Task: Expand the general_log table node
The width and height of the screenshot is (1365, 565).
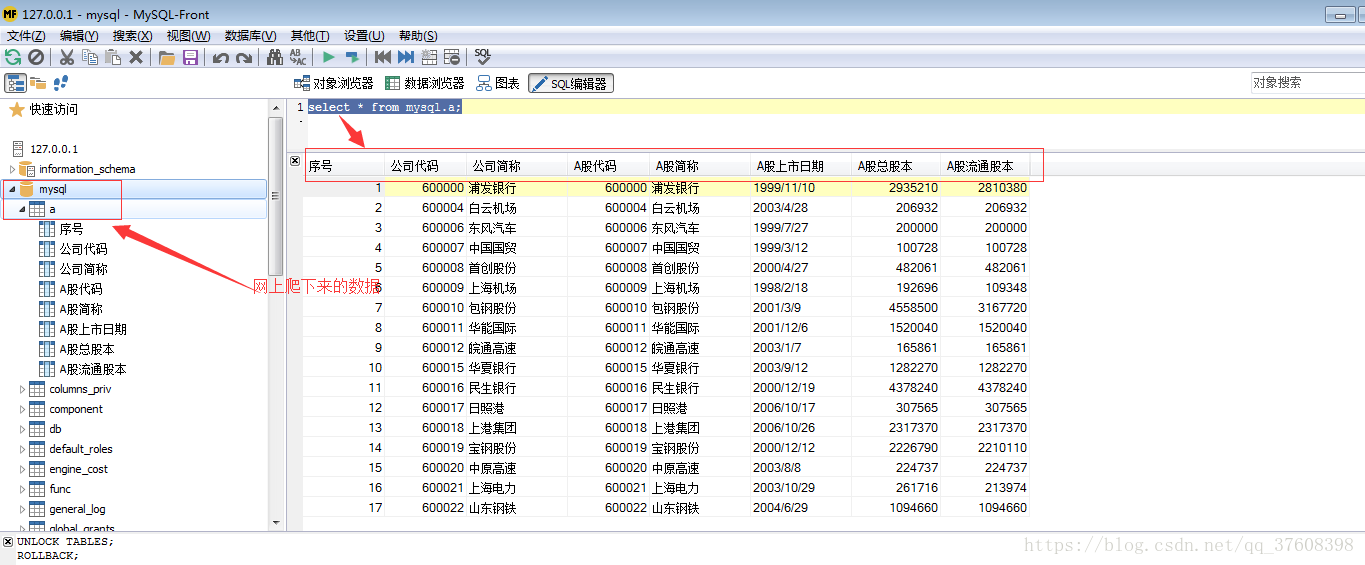Action: pyautogui.click(x=22, y=509)
